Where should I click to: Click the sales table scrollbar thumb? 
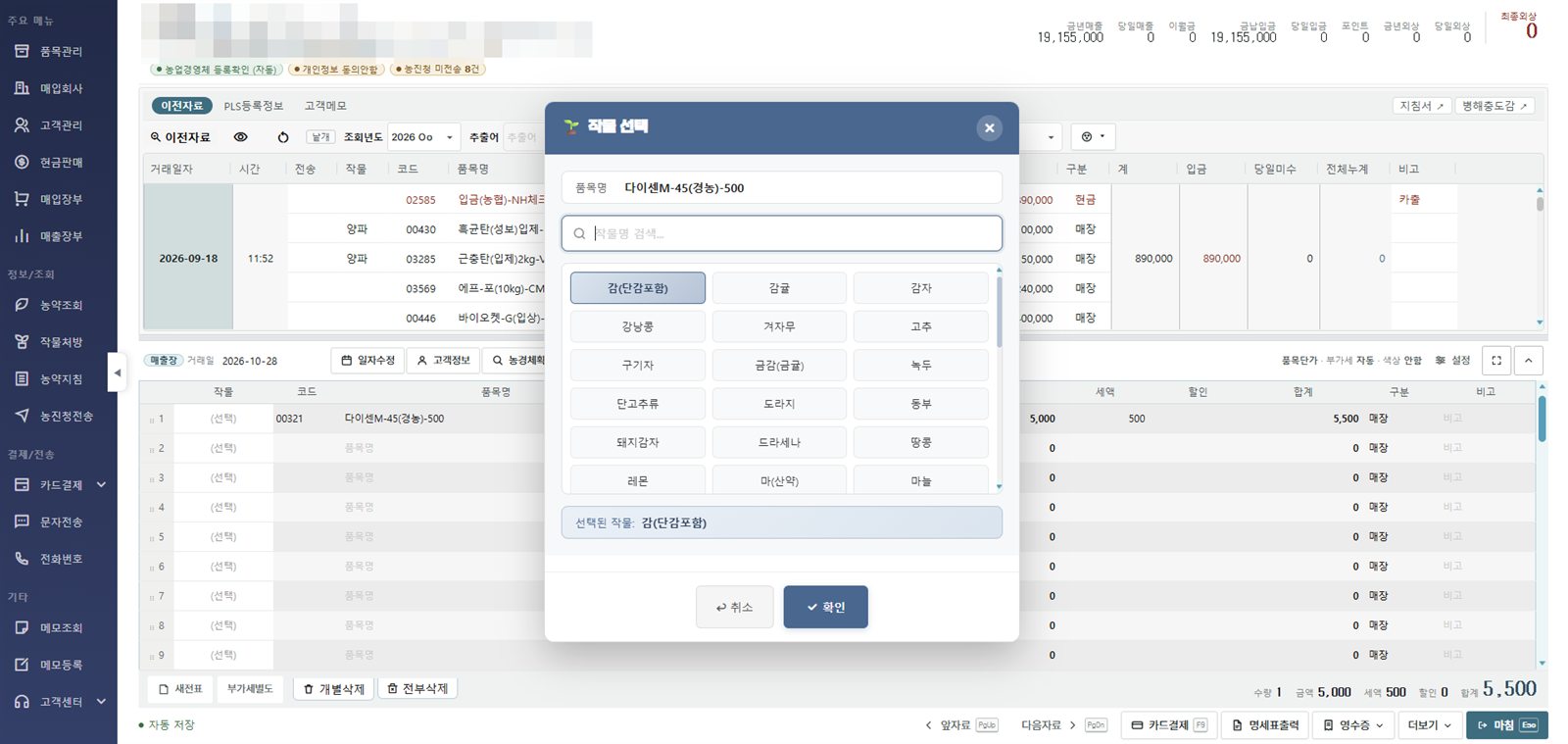1542,419
